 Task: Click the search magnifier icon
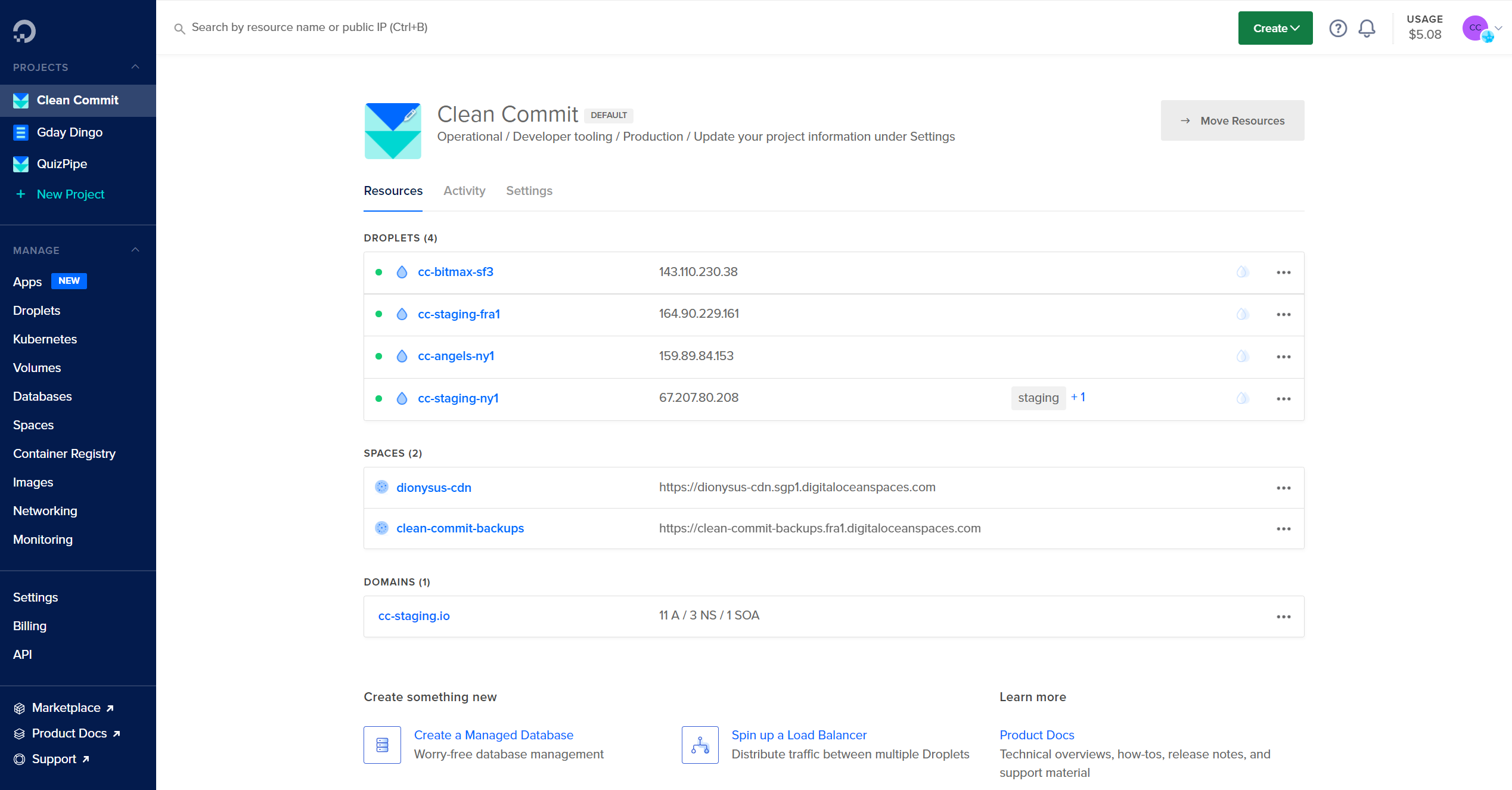click(179, 28)
